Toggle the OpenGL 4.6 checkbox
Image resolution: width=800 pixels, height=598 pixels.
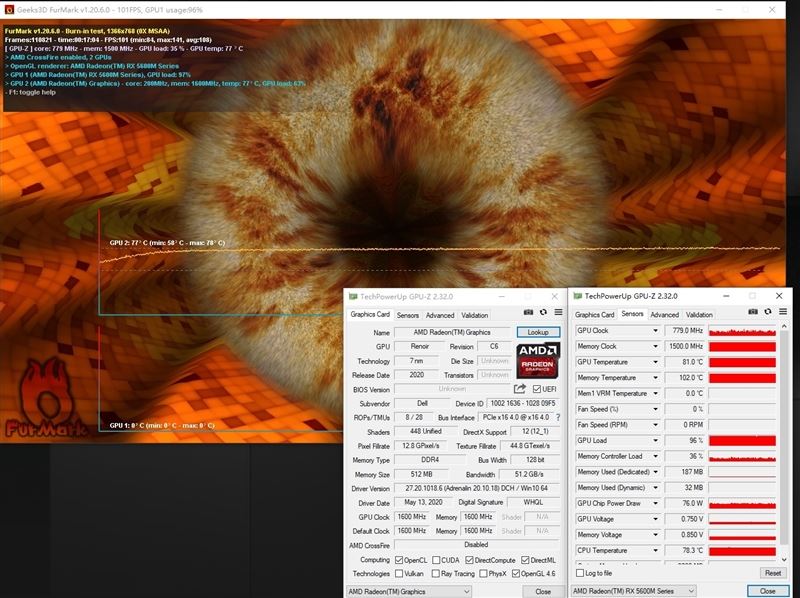click(x=516, y=574)
